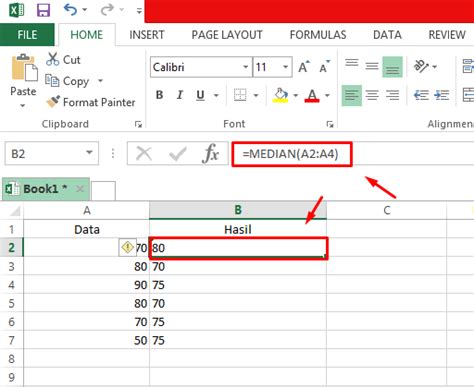The width and height of the screenshot is (474, 387).
Task: Click the Merge & Center icon
Action: tap(468, 95)
